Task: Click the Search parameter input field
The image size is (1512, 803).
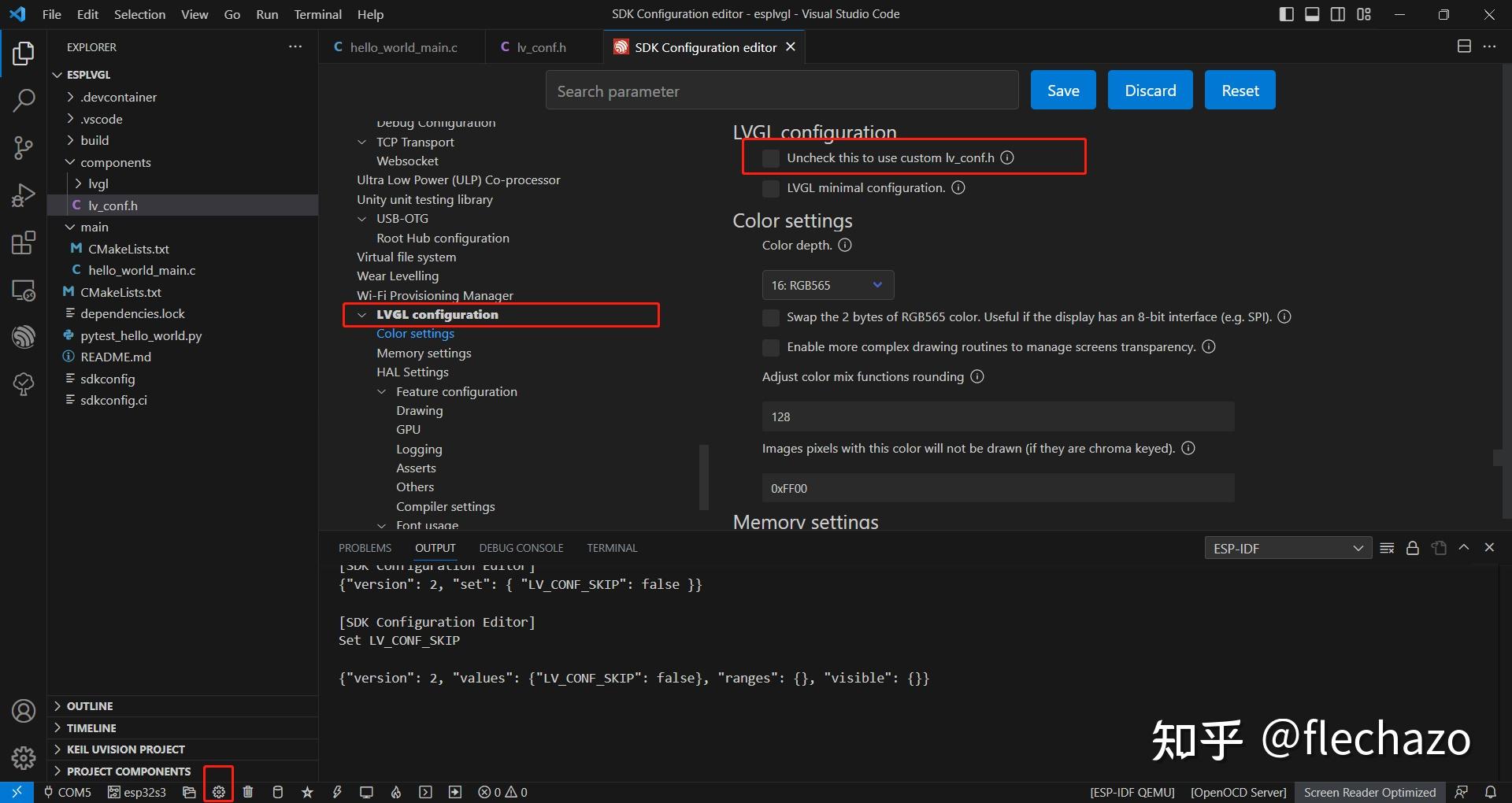Action: pos(782,91)
